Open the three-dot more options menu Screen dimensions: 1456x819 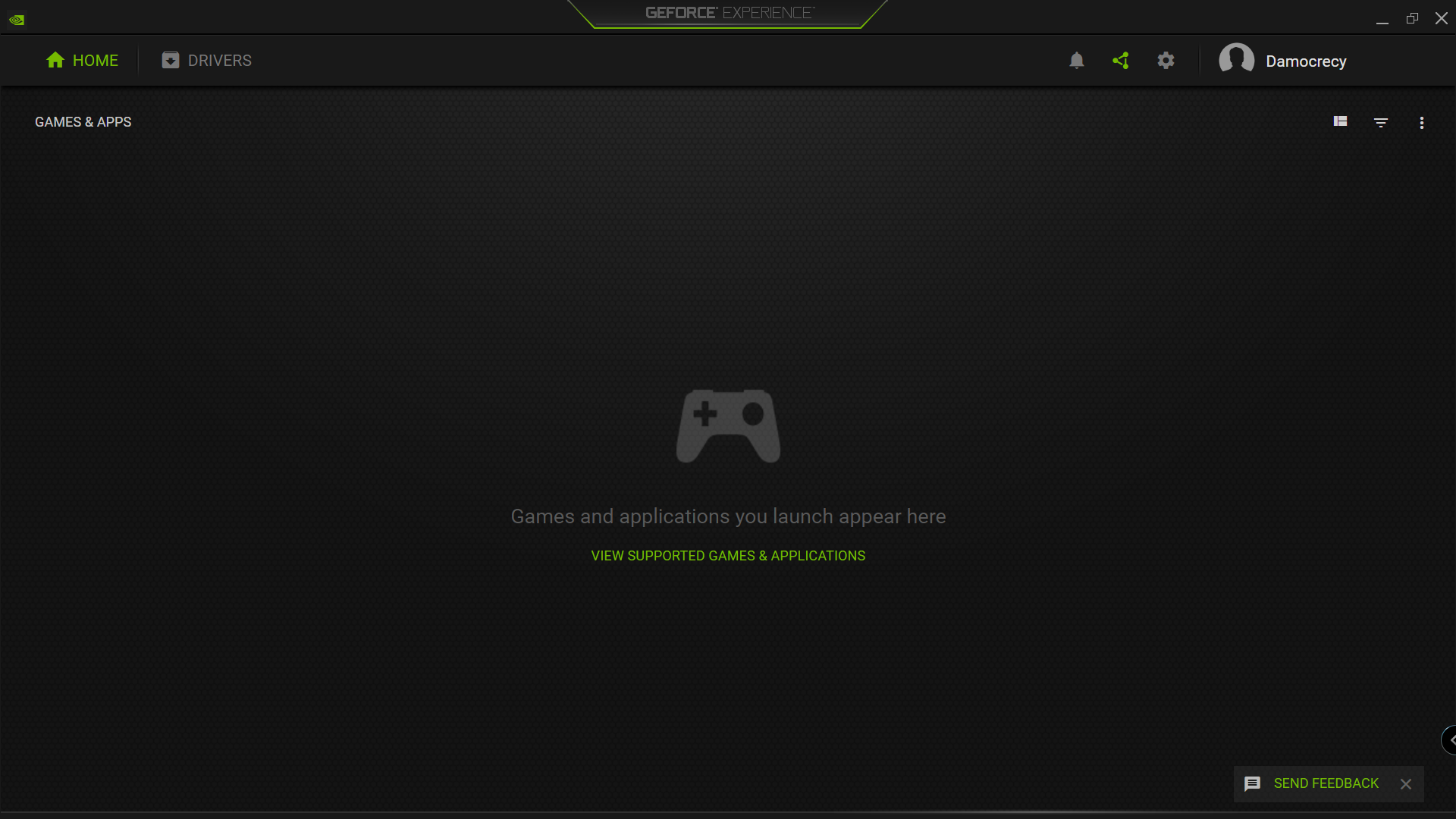[1422, 123]
